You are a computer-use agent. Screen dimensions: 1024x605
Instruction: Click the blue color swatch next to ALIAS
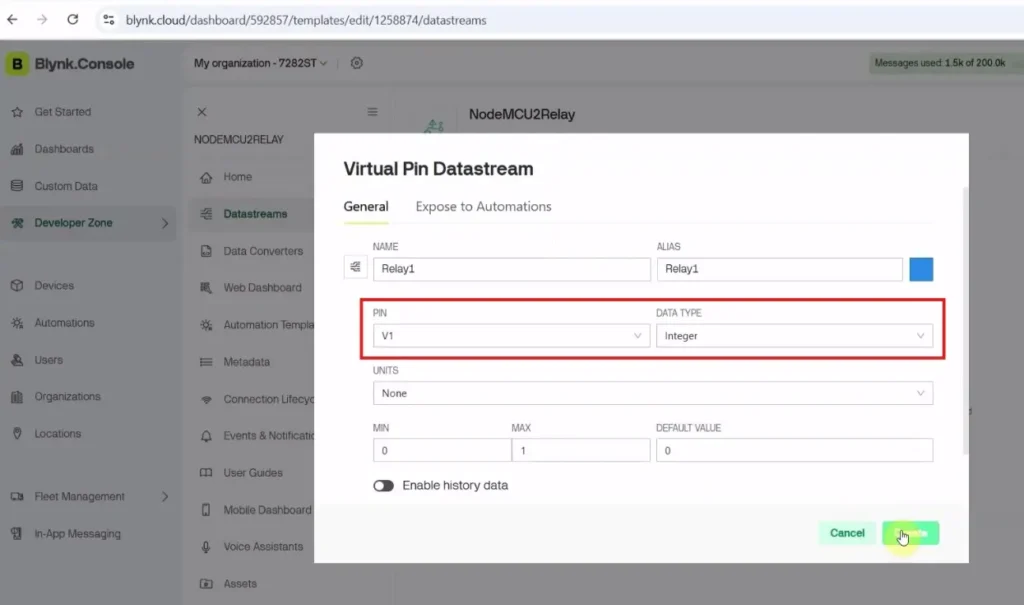[x=920, y=268]
